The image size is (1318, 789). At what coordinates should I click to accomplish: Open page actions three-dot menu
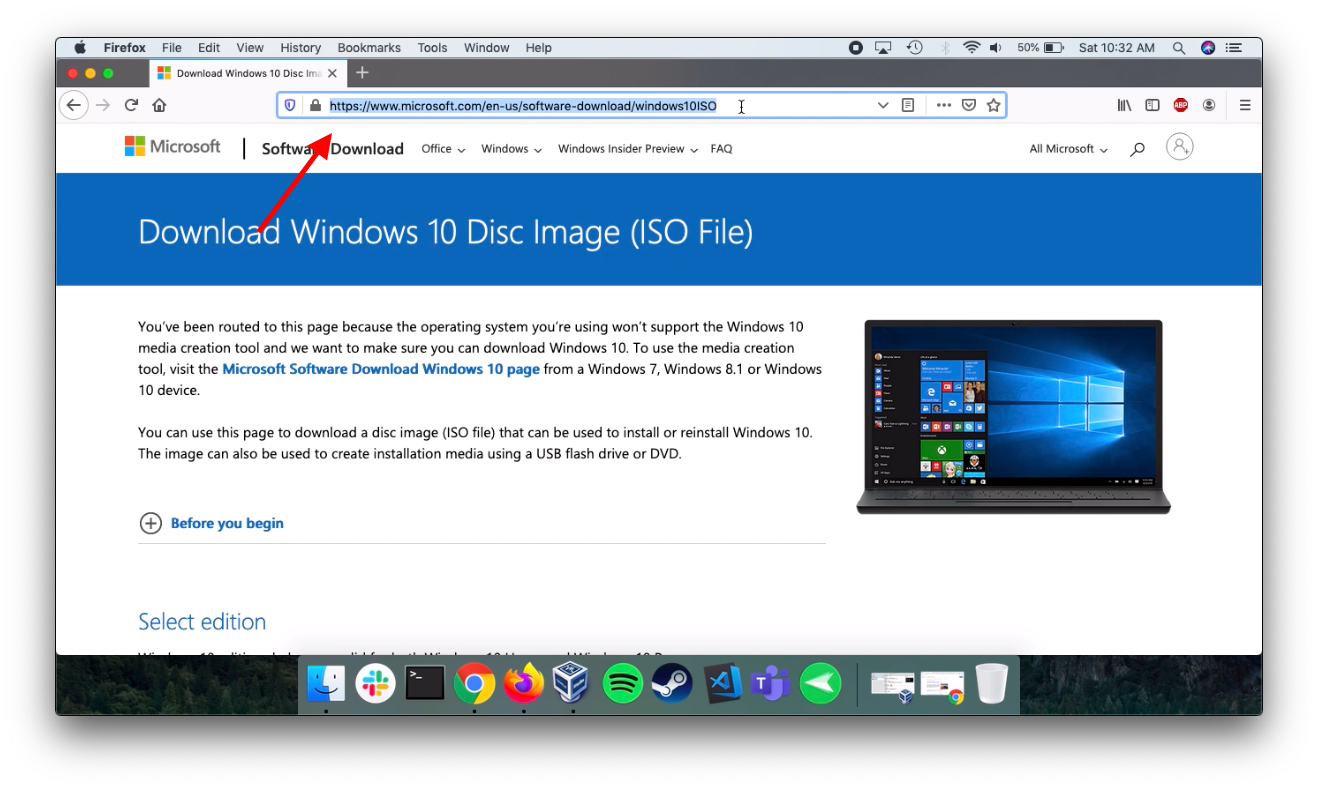click(944, 105)
